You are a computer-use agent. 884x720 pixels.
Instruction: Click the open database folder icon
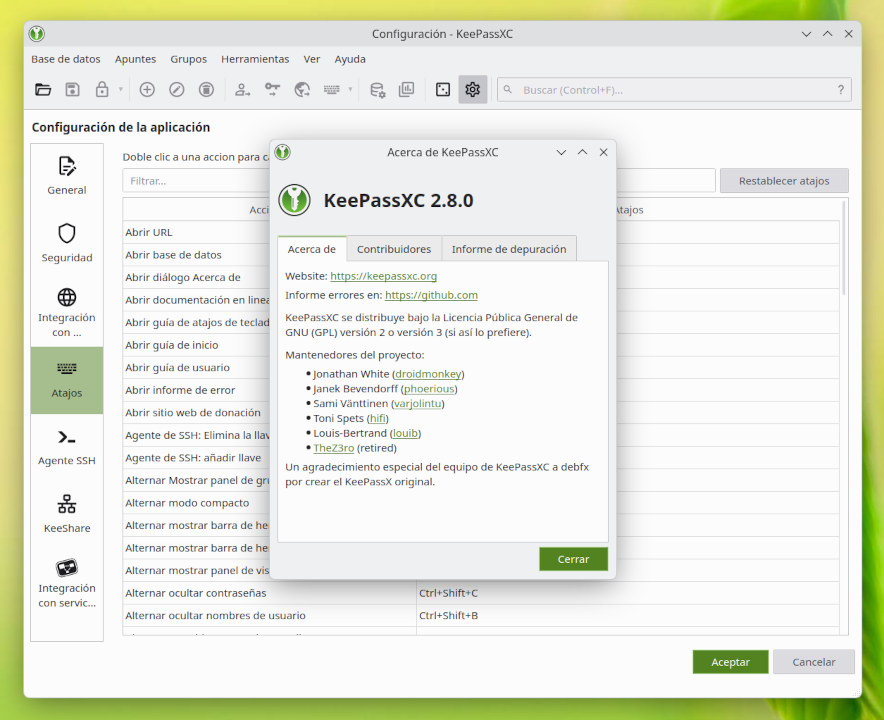point(43,89)
